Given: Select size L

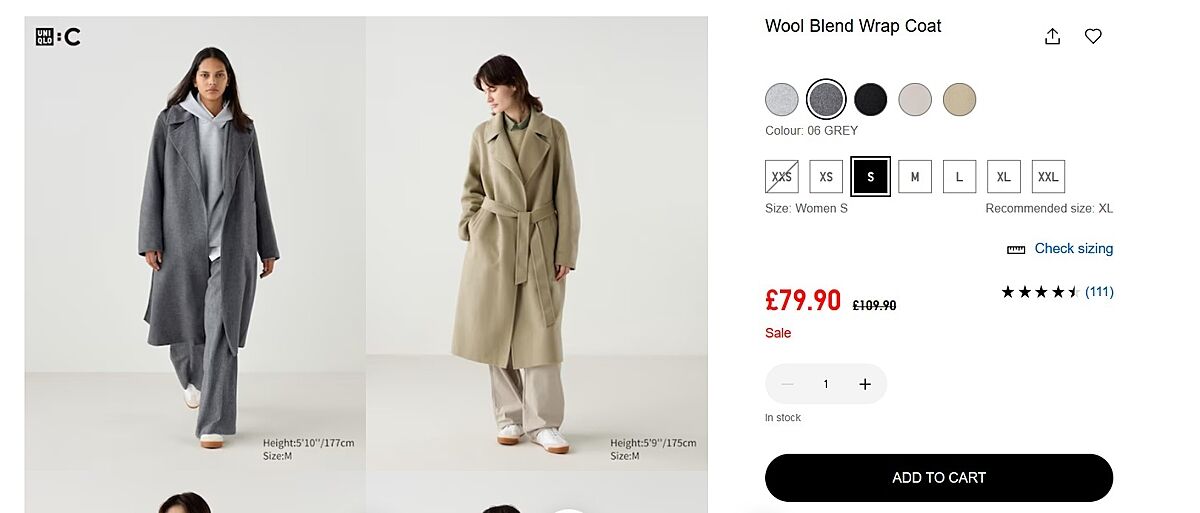Looking at the screenshot, I should pyautogui.click(x=959, y=177).
